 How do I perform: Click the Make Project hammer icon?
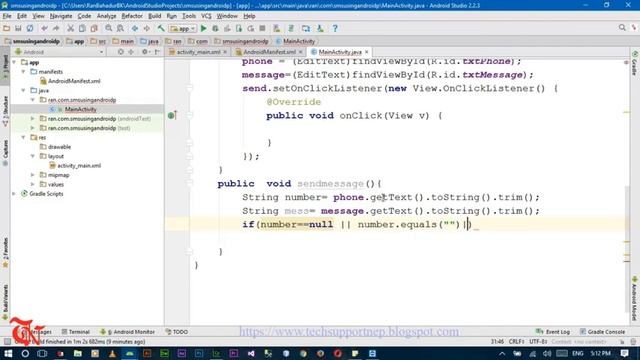click(x=161, y=28)
